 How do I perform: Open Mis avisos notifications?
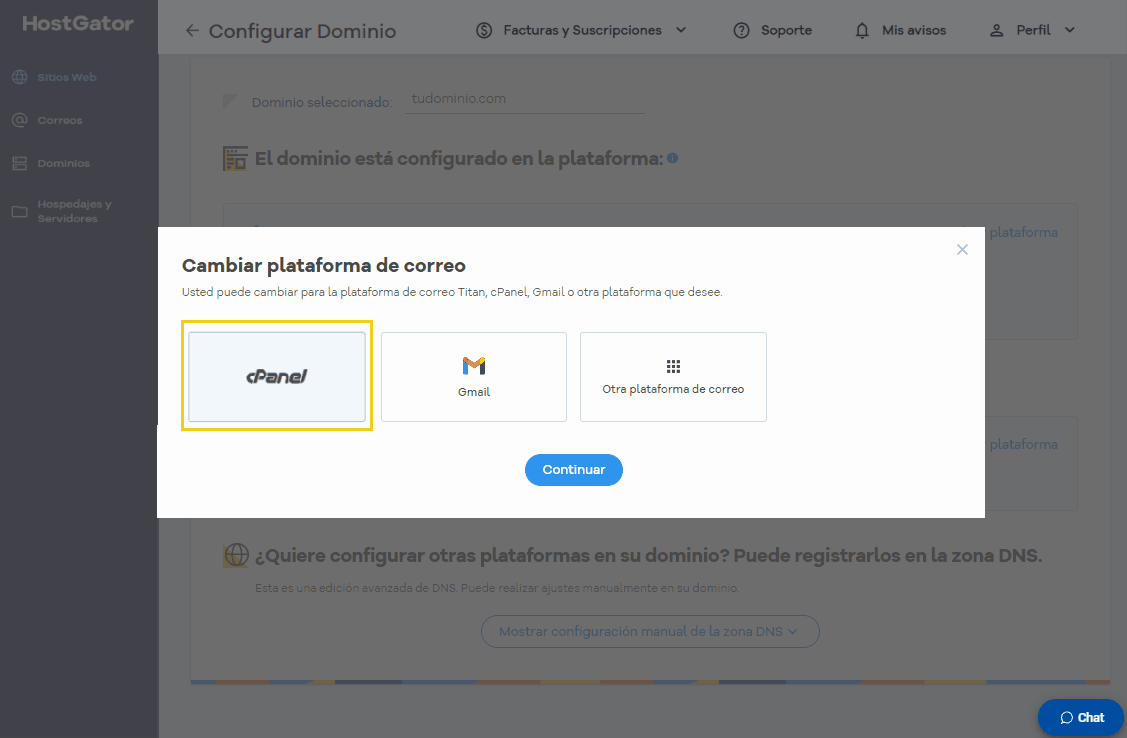914,30
